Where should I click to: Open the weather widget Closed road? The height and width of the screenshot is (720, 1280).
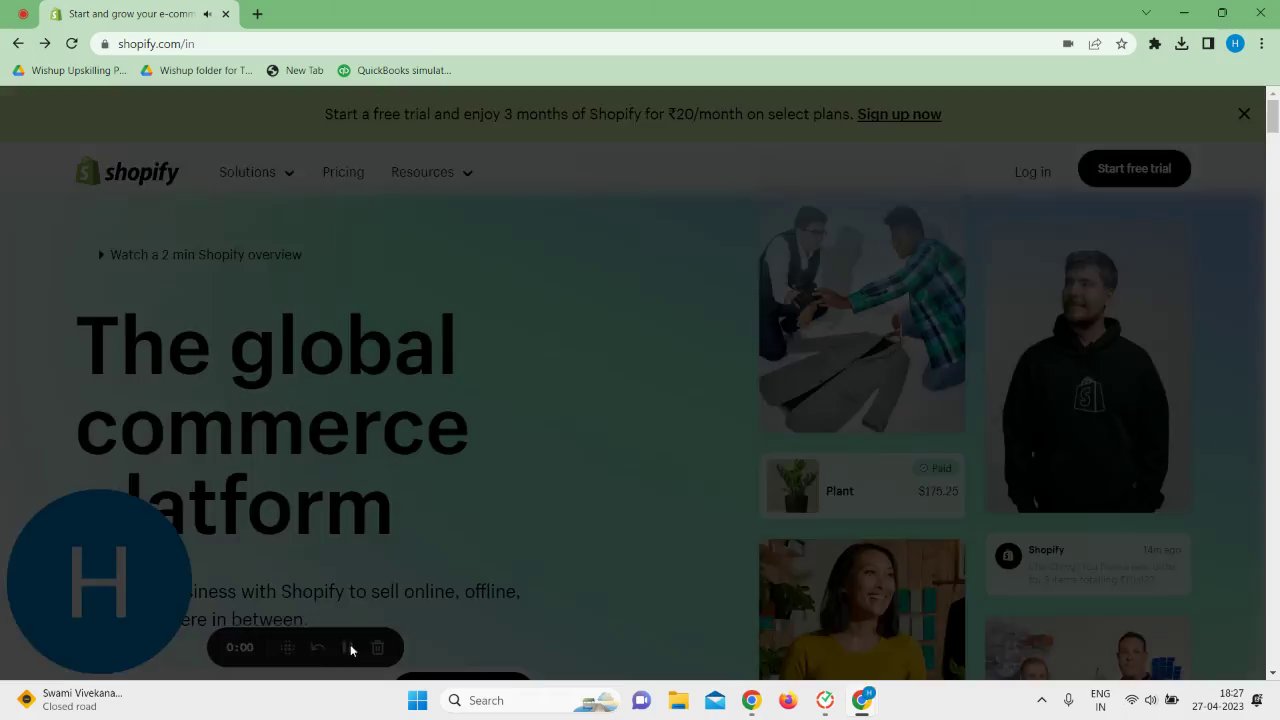pyautogui.click(x=70, y=700)
